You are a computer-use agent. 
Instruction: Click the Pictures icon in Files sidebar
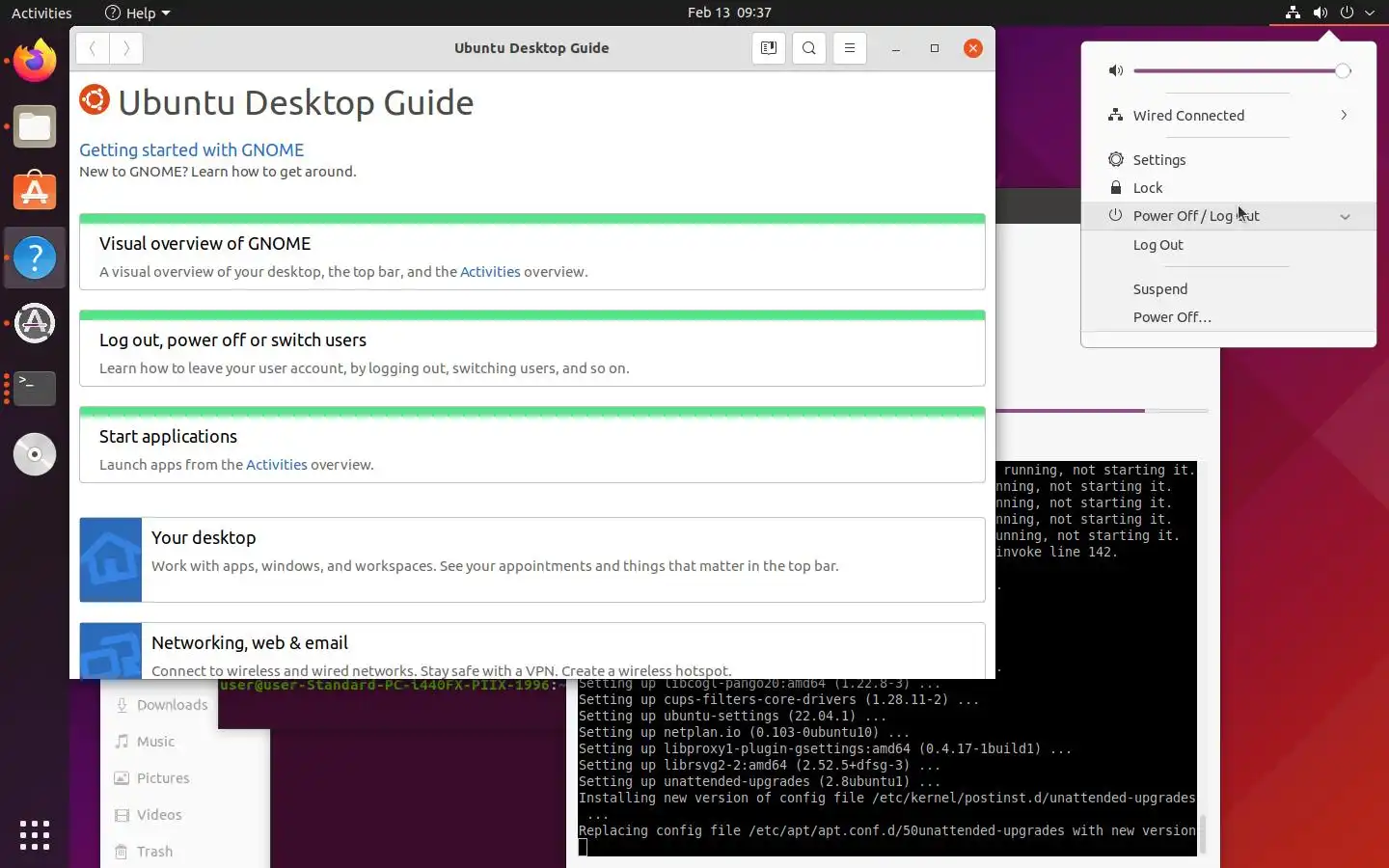[x=122, y=778]
